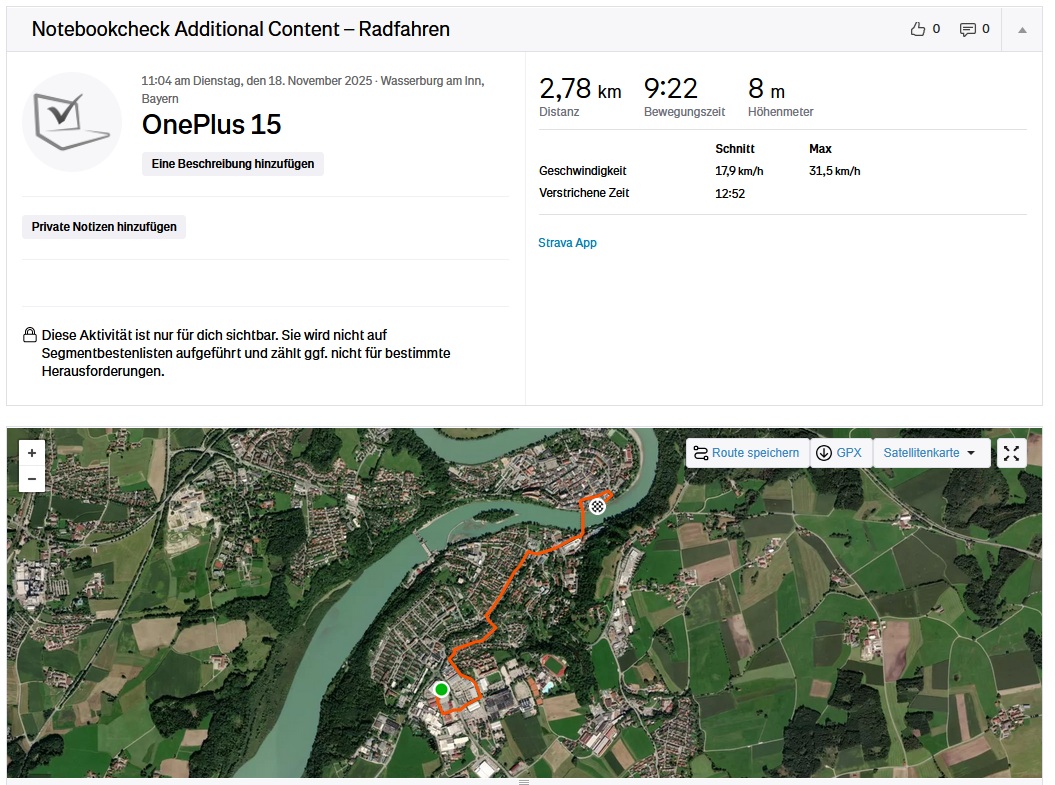1055x785 pixels.
Task: Click the lock privacy icon
Action: tap(30, 335)
